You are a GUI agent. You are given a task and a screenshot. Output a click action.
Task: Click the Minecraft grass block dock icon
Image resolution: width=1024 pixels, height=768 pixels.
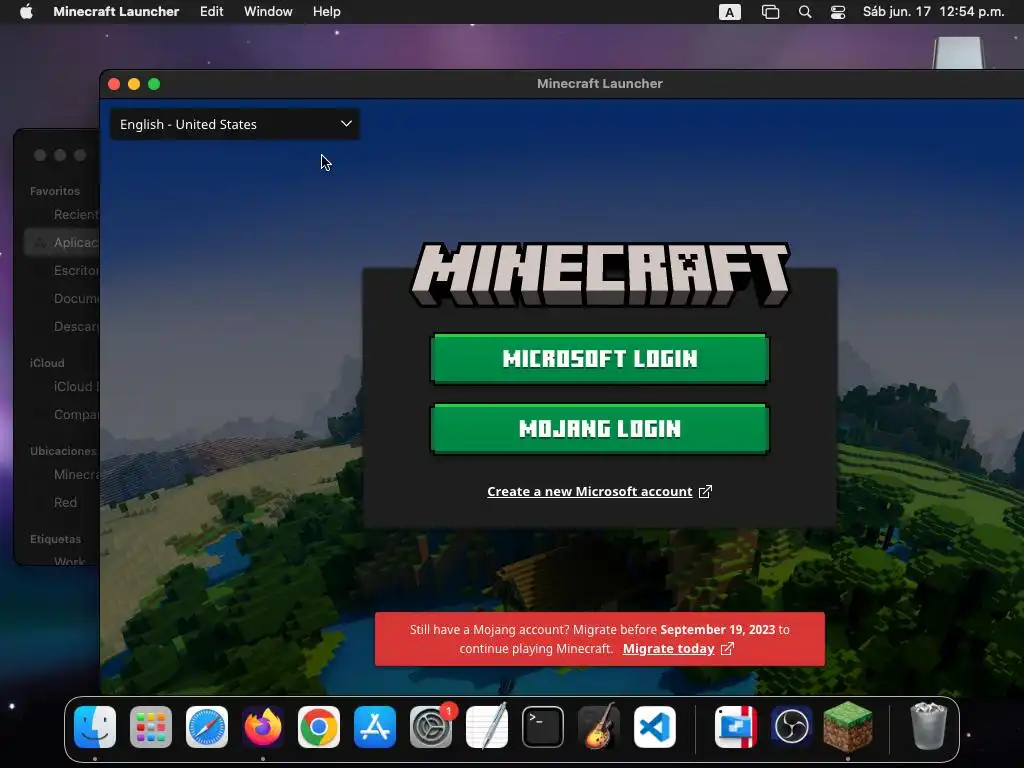[x=848, y=727]
